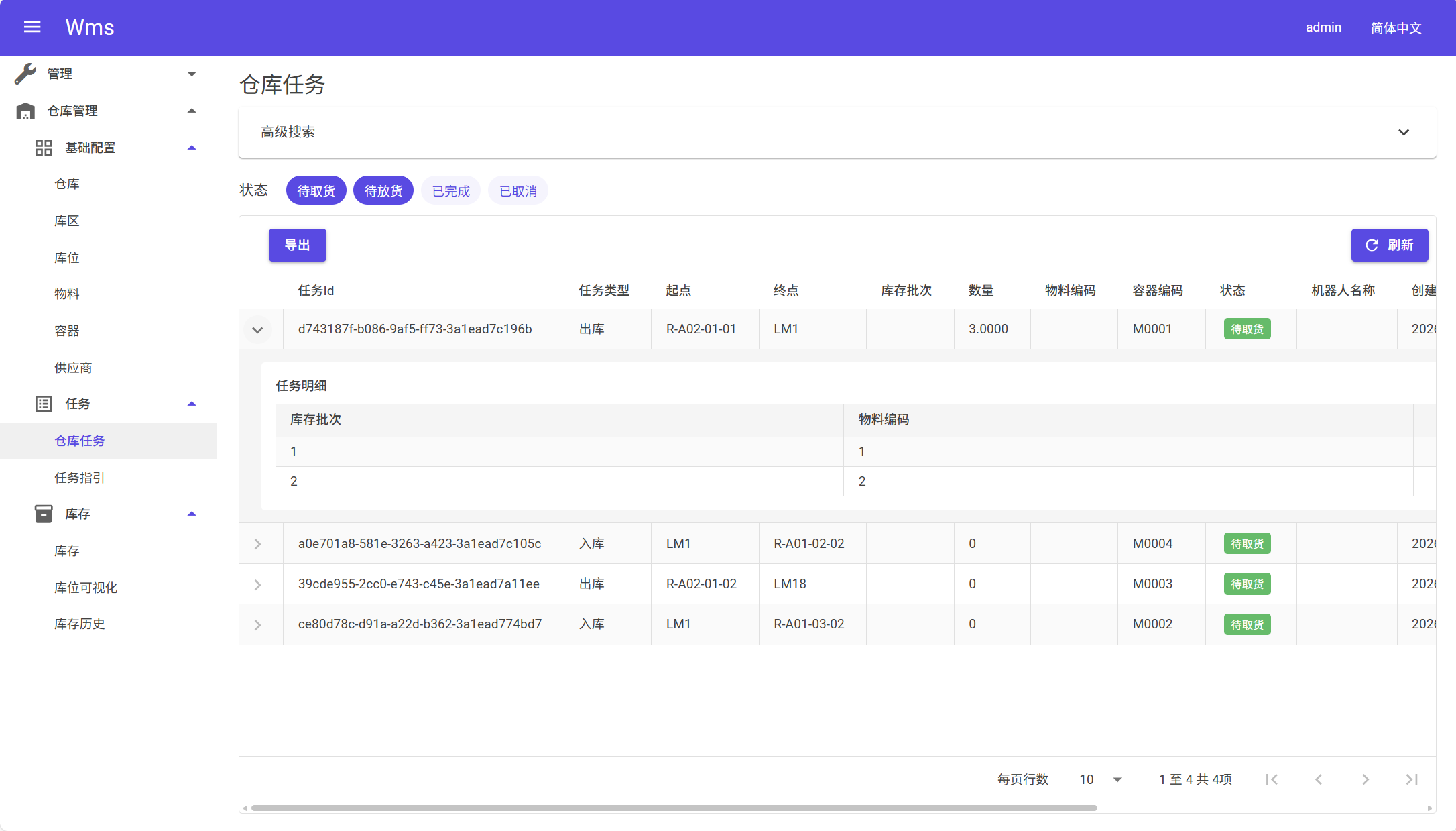The height and width of the screenshot is (831, 1456).
Task: Click the 待取货 badge in M0004 row
Action: tap(1248, 544)
